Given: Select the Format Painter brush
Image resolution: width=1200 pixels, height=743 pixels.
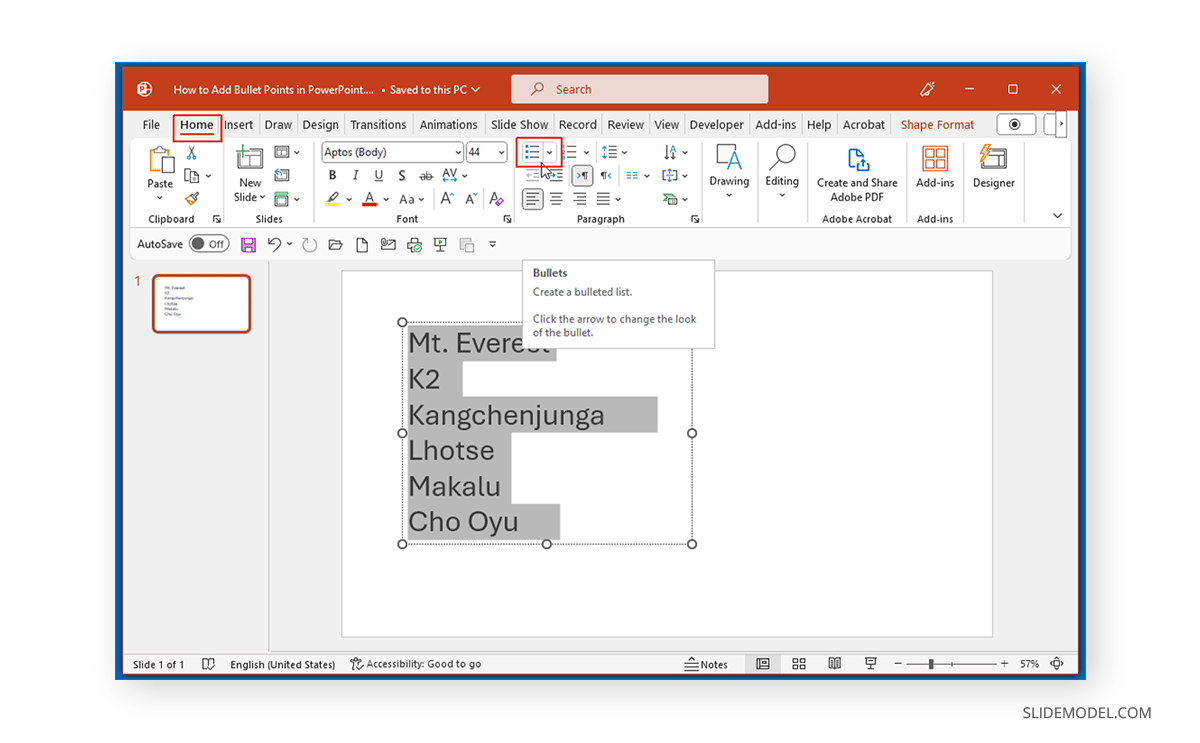Looking at the screenshot, I should [192, 198].
